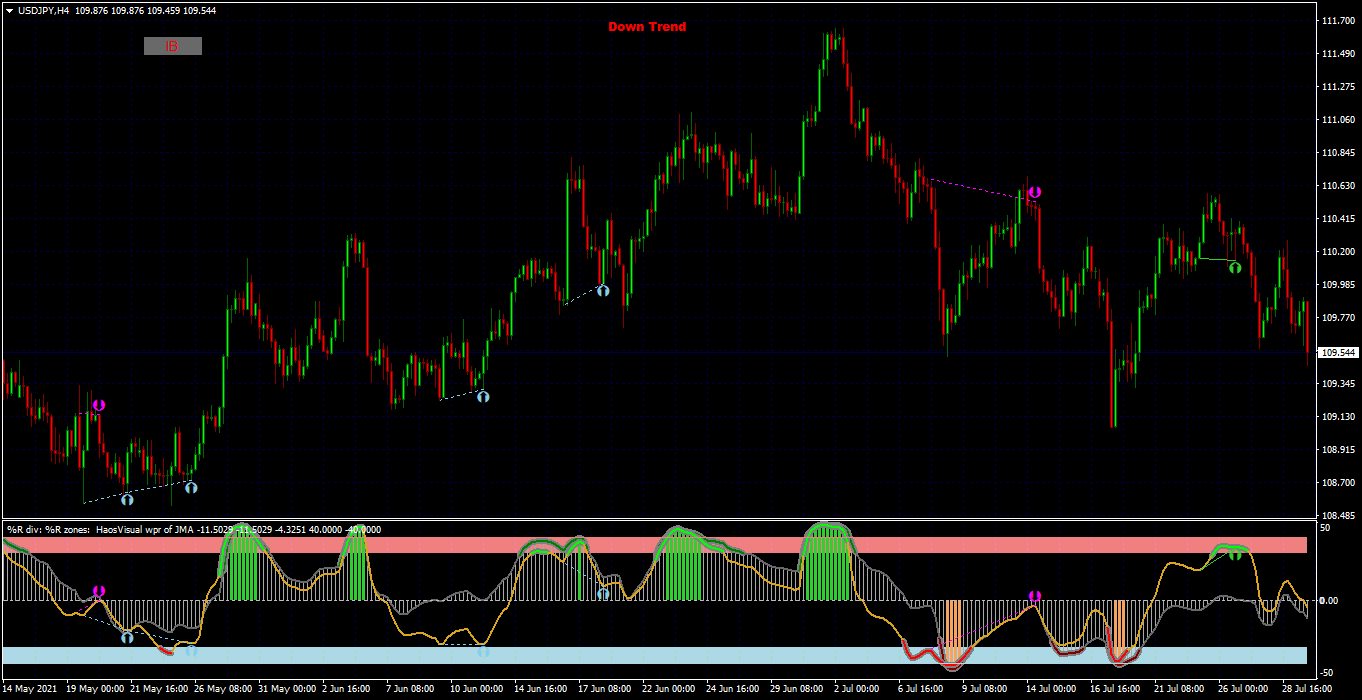Click time axis label 10 Jun 00:00
Screen dimensions: 1362x700
(479, 689)
